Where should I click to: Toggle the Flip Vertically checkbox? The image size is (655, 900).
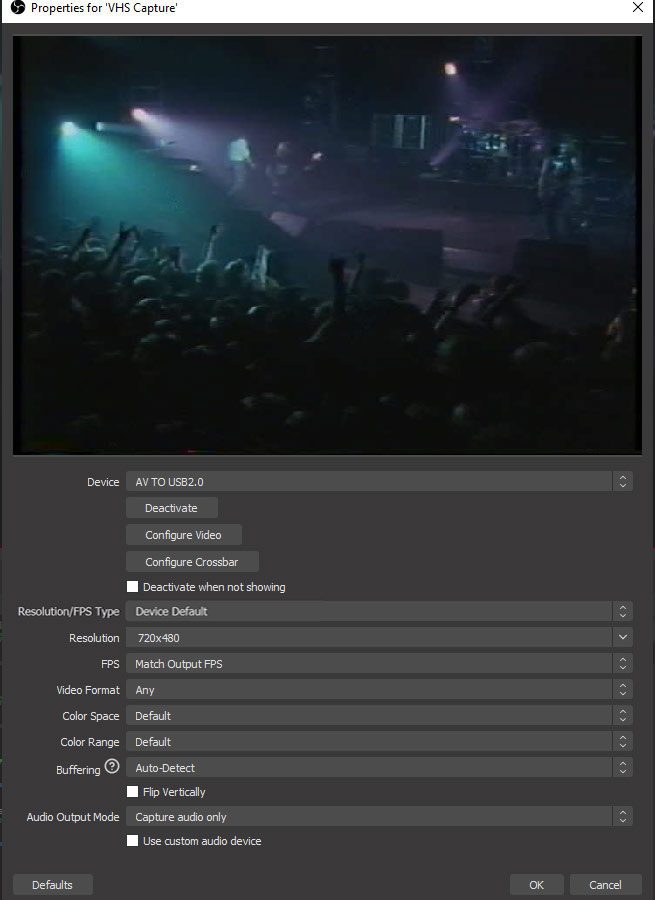tap(133, 792)
